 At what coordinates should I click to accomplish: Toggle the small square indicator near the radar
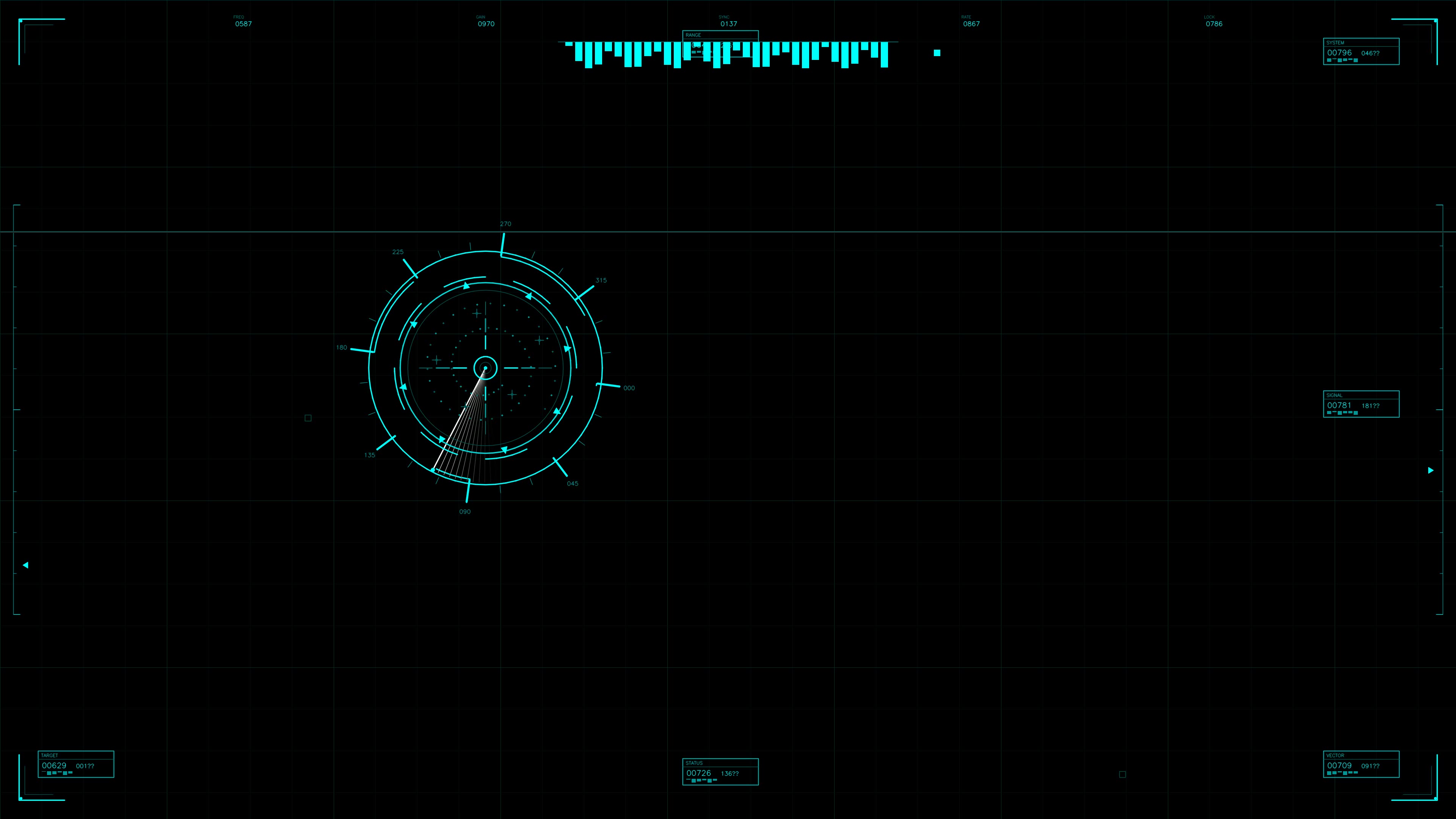pos(308,418)
